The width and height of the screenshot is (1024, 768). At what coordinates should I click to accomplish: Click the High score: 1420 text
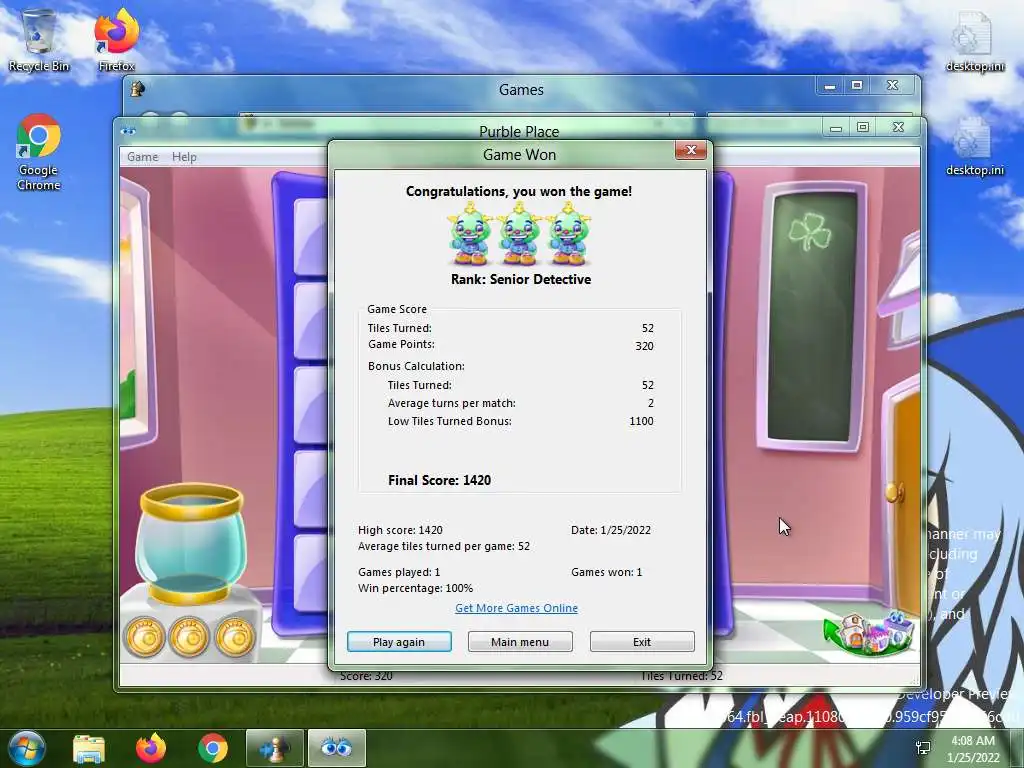point(400,530)
